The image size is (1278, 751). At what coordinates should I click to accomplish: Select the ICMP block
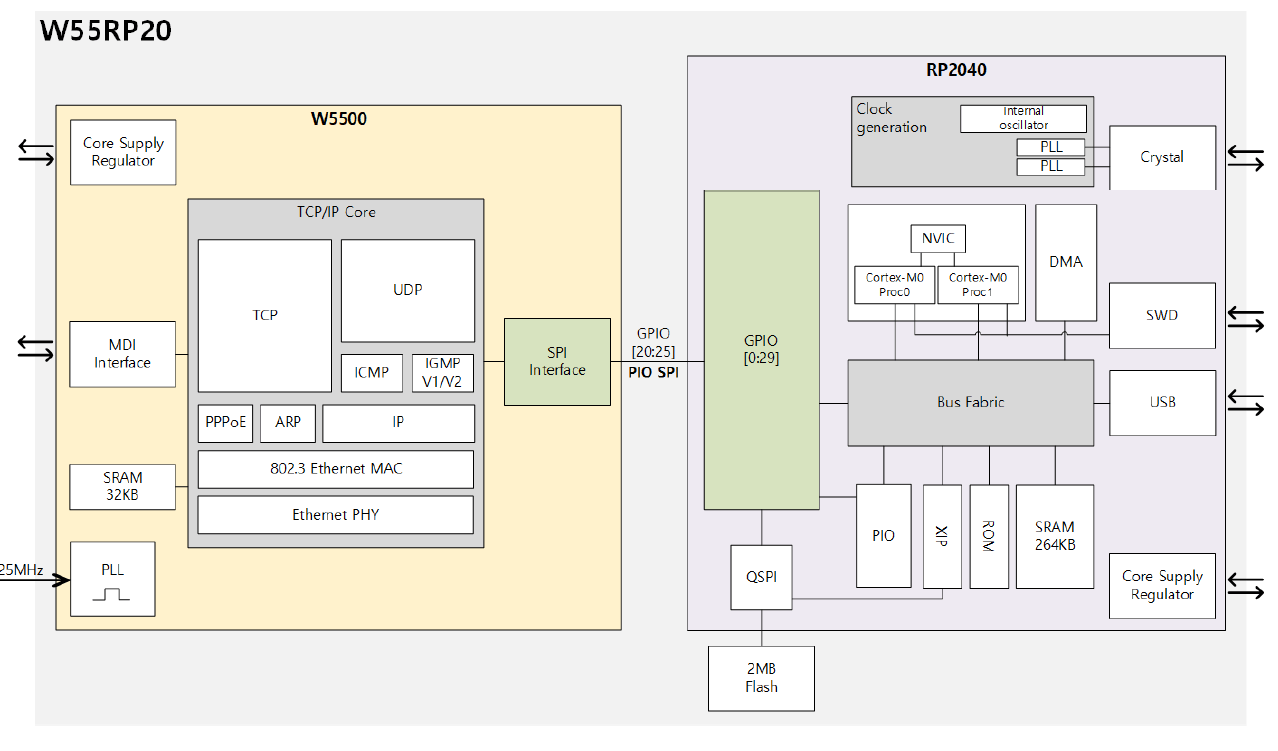pos(372,372)
